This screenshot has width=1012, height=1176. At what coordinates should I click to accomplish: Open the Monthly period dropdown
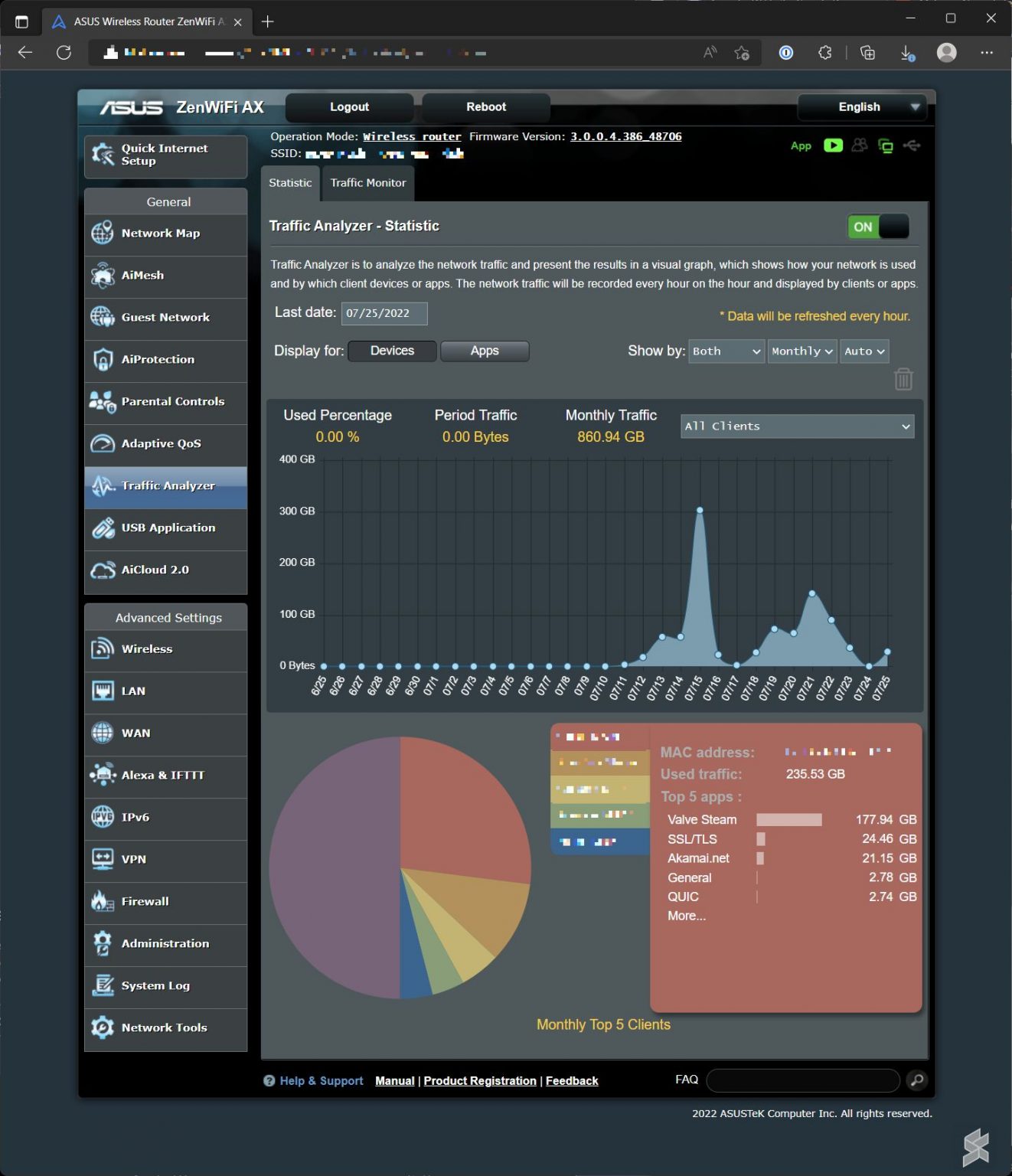pyautogui.click(x=801, y=351)
